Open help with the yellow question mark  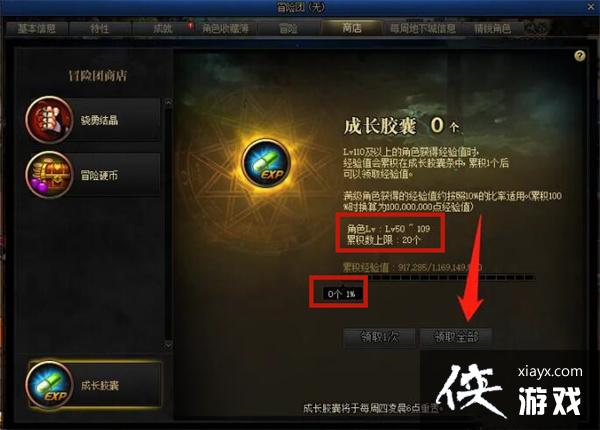(x=580, y=56)
